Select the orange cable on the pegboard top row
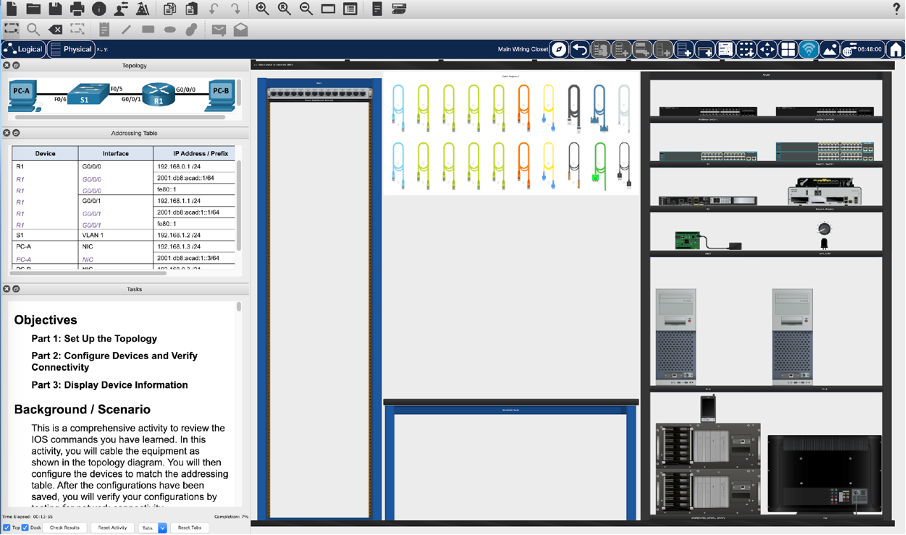Image resolution: width=906 pixels, height=535 pixels. 524,107
